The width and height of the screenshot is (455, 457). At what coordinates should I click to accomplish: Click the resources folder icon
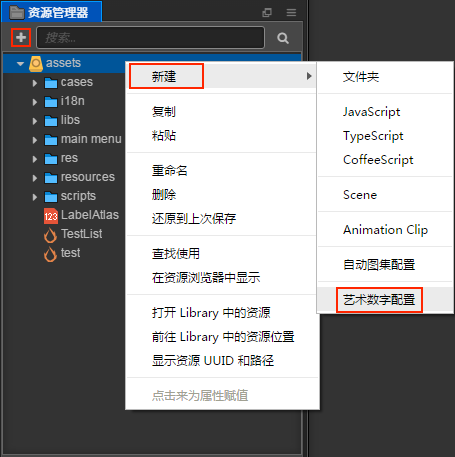pos(51,178)
